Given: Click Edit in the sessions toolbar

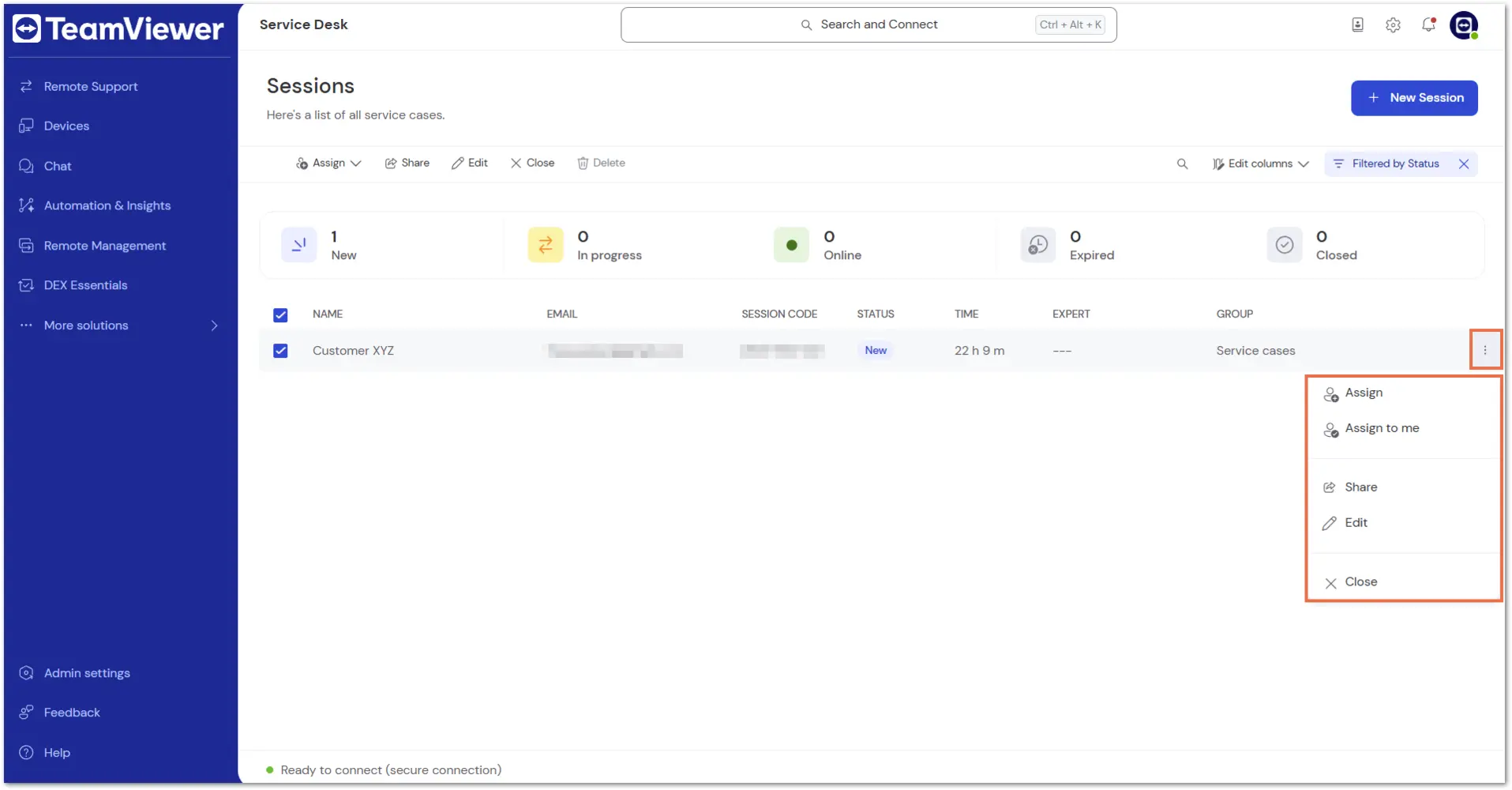Looking at the screenshot, I should [x=469, y=163].
